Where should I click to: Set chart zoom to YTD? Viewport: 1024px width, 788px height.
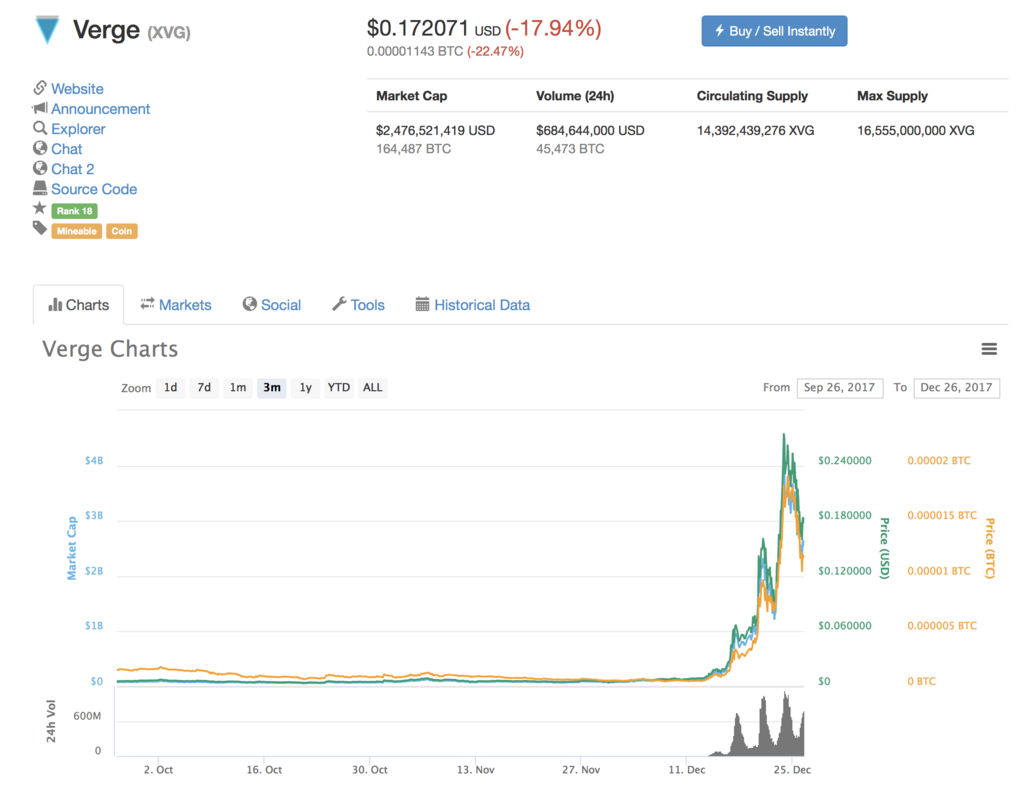coord(339,388)
